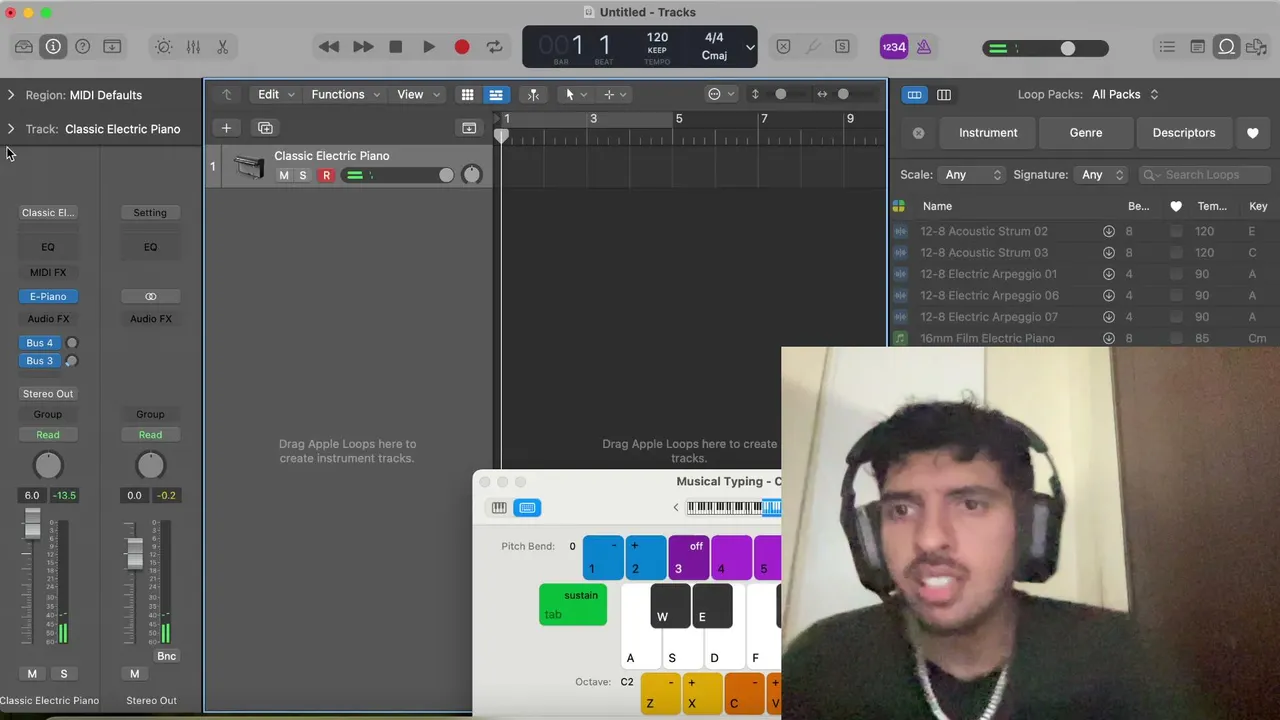The height and width of the screenshot is (720, 1280).
Task: Open Editors scissors icon
Action: 223,47
